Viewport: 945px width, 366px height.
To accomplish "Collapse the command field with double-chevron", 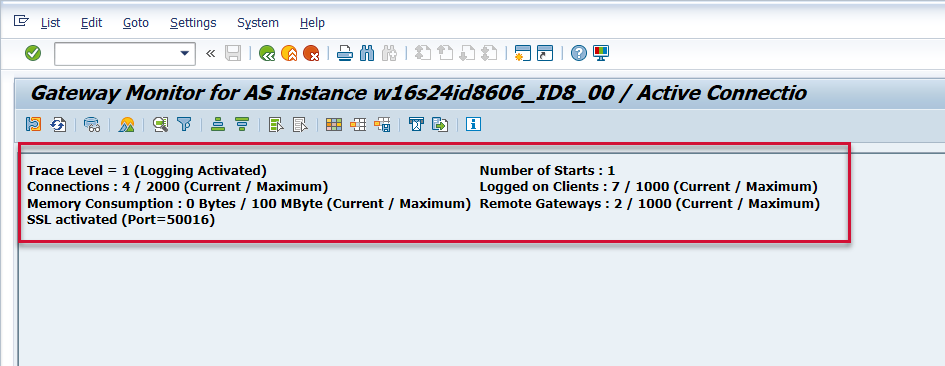I will click(210, 53).
